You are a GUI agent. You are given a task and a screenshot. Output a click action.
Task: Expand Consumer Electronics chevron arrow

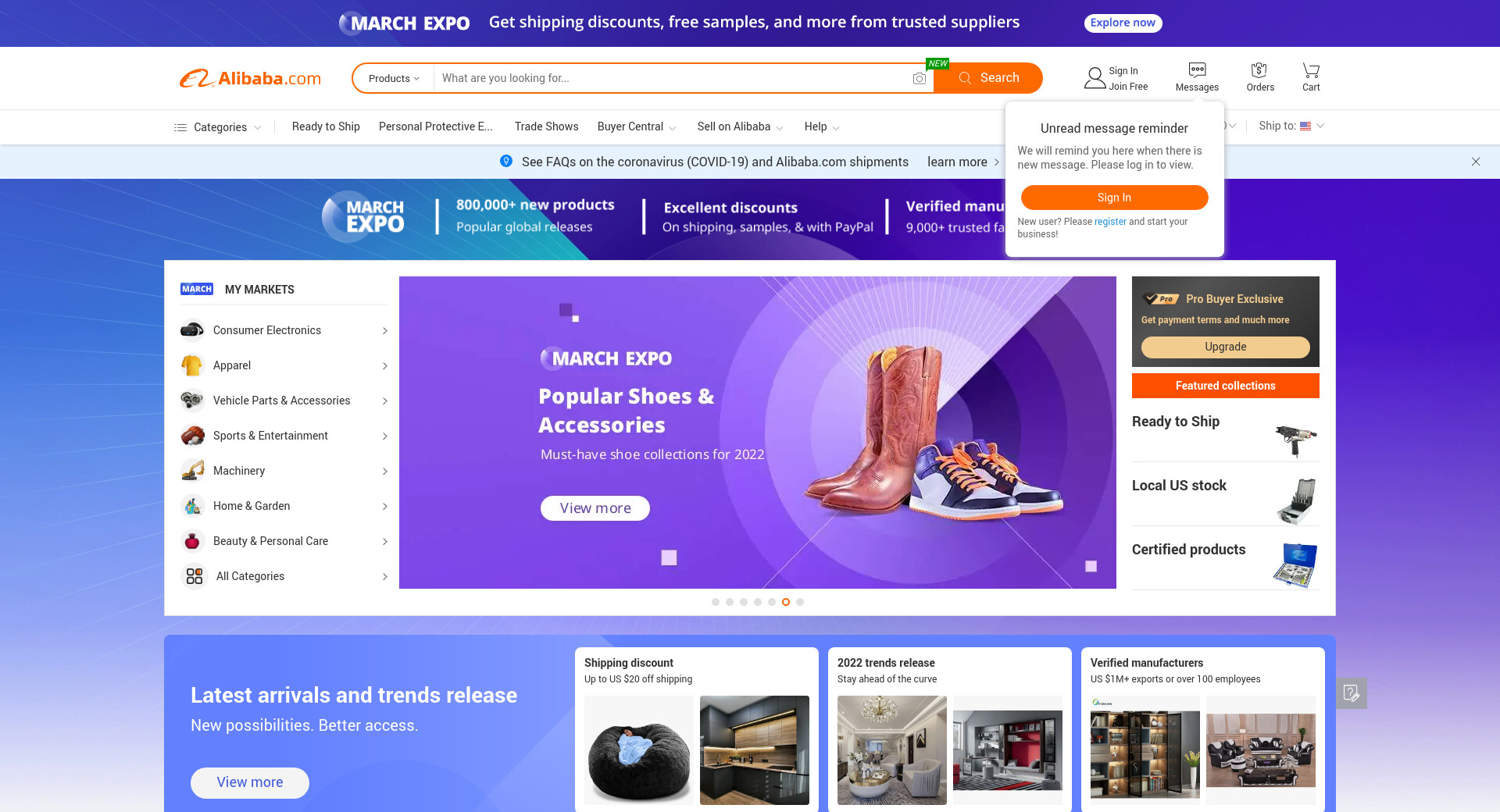384,331
